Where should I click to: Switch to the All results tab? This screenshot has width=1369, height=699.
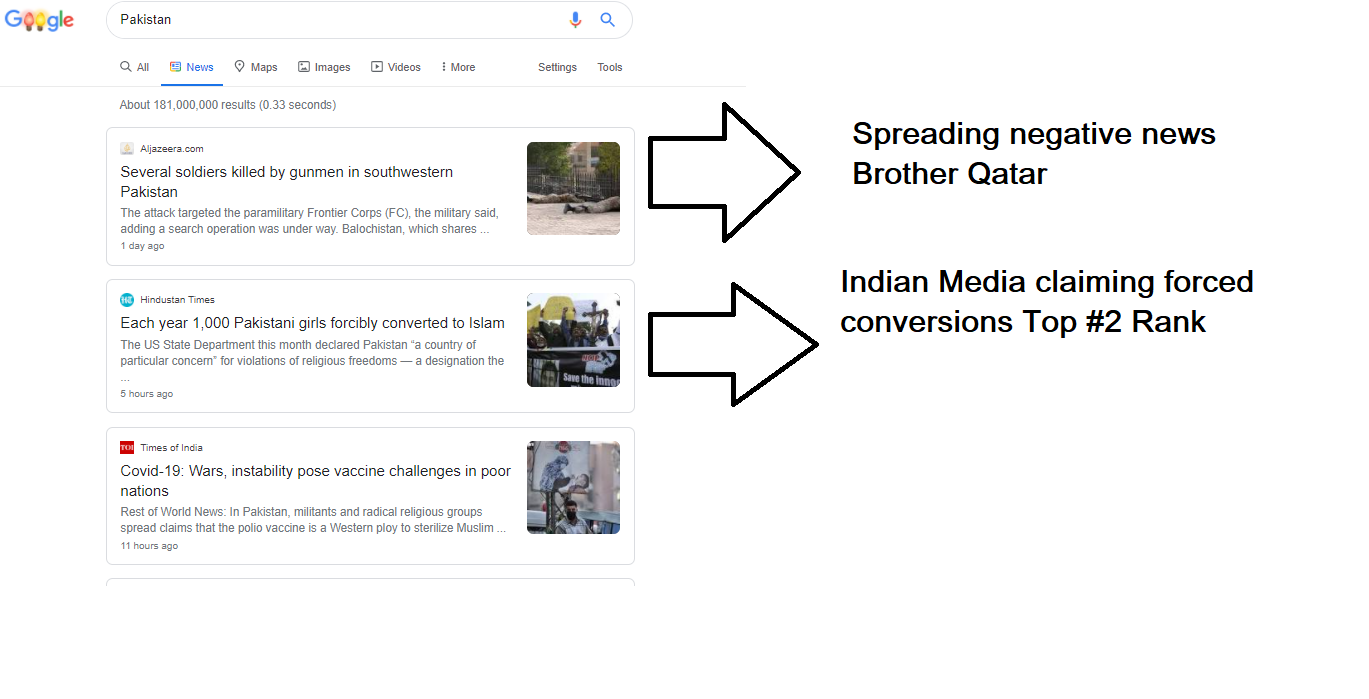click(x=135, y=67)
